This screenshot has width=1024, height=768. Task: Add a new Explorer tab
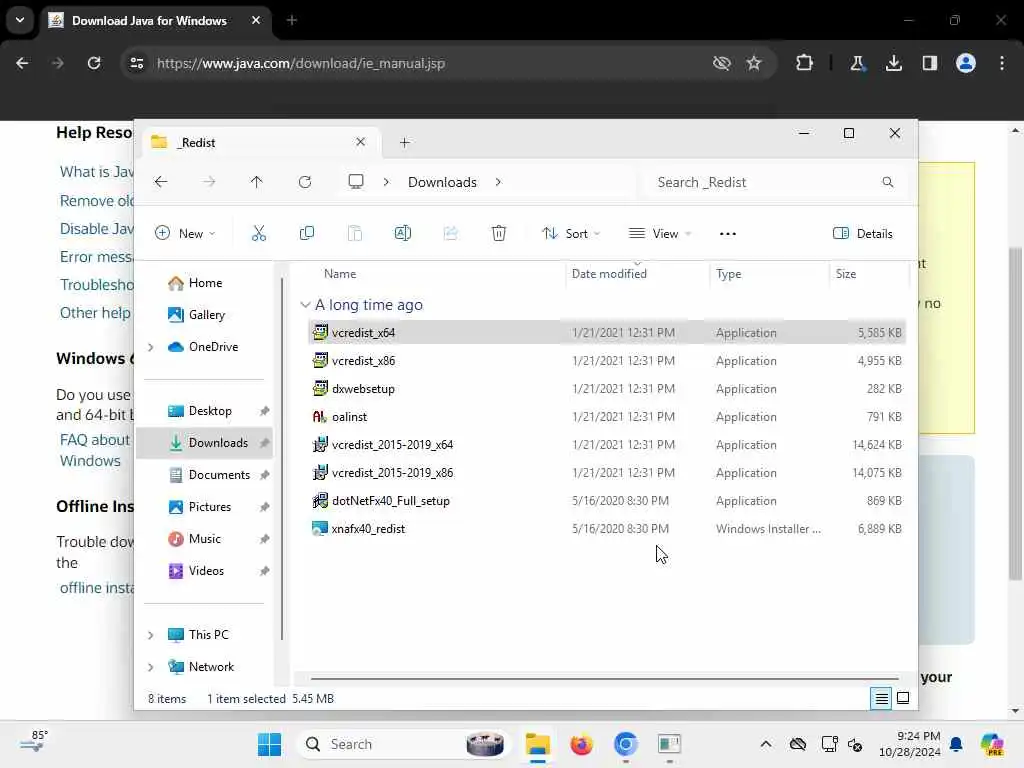click(x=405, y=142)
